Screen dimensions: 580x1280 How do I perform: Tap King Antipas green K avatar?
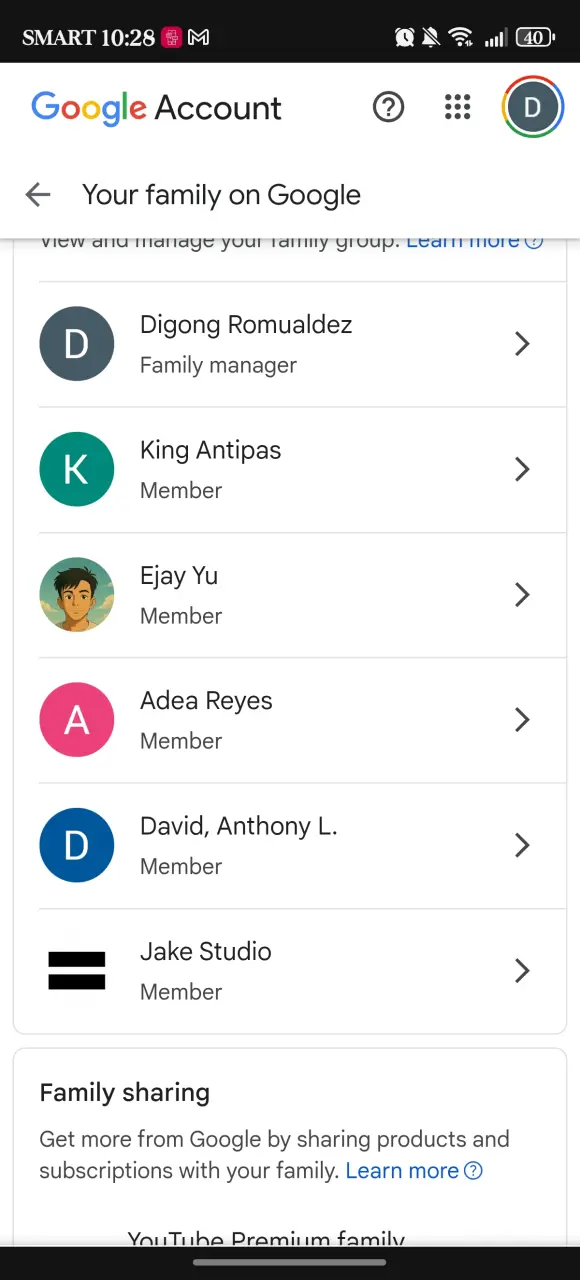[77, 469]
